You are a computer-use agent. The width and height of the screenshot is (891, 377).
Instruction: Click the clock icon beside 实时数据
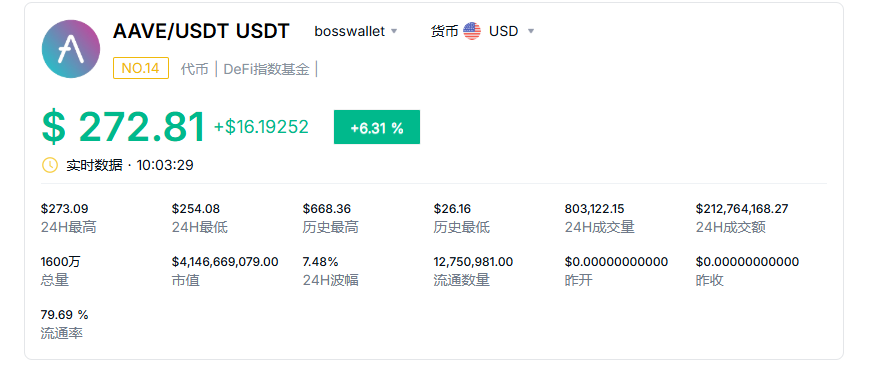pyautogui.click(x=50, y=165)
